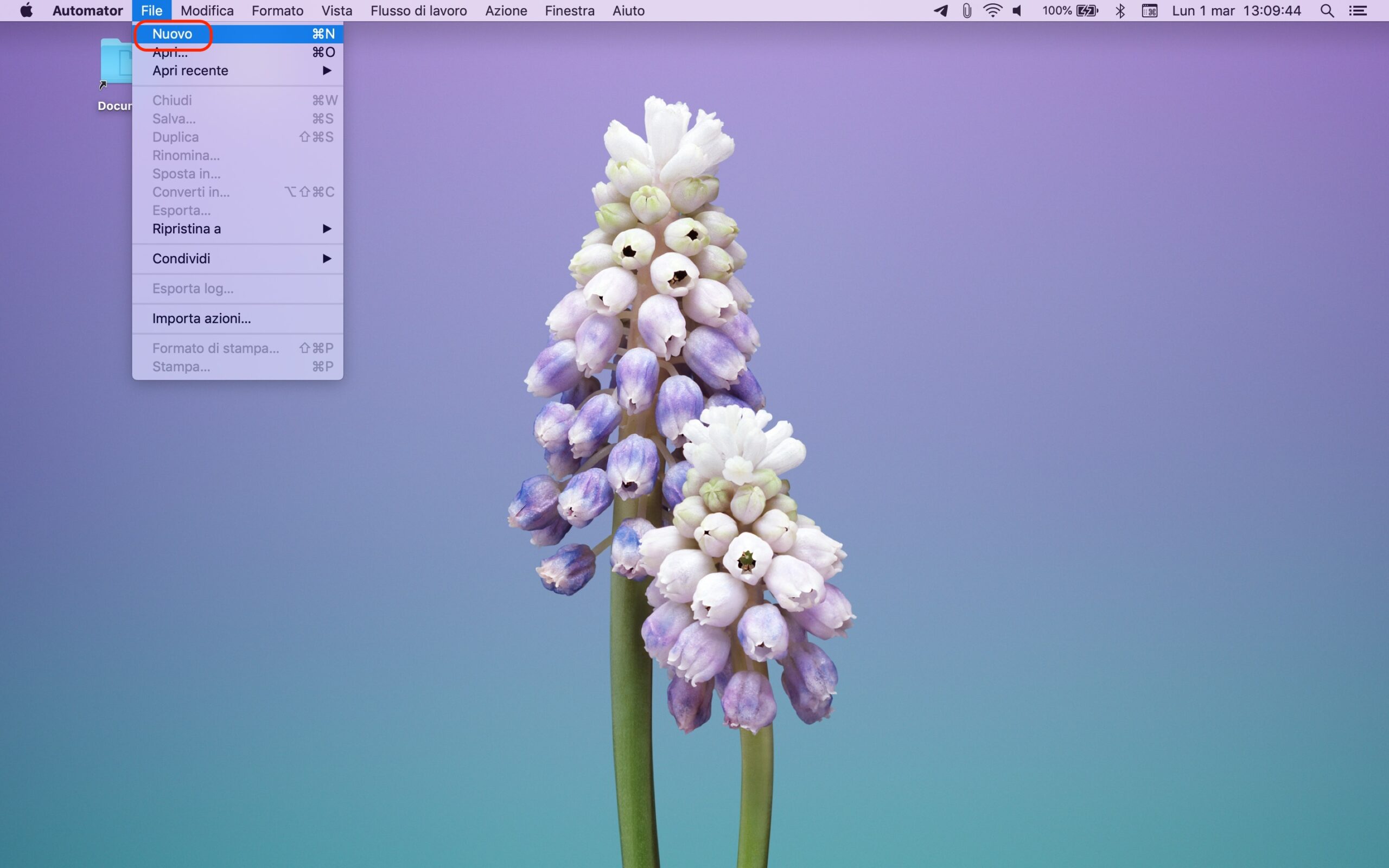Click the date and time clock

(x=1236, y=10)
